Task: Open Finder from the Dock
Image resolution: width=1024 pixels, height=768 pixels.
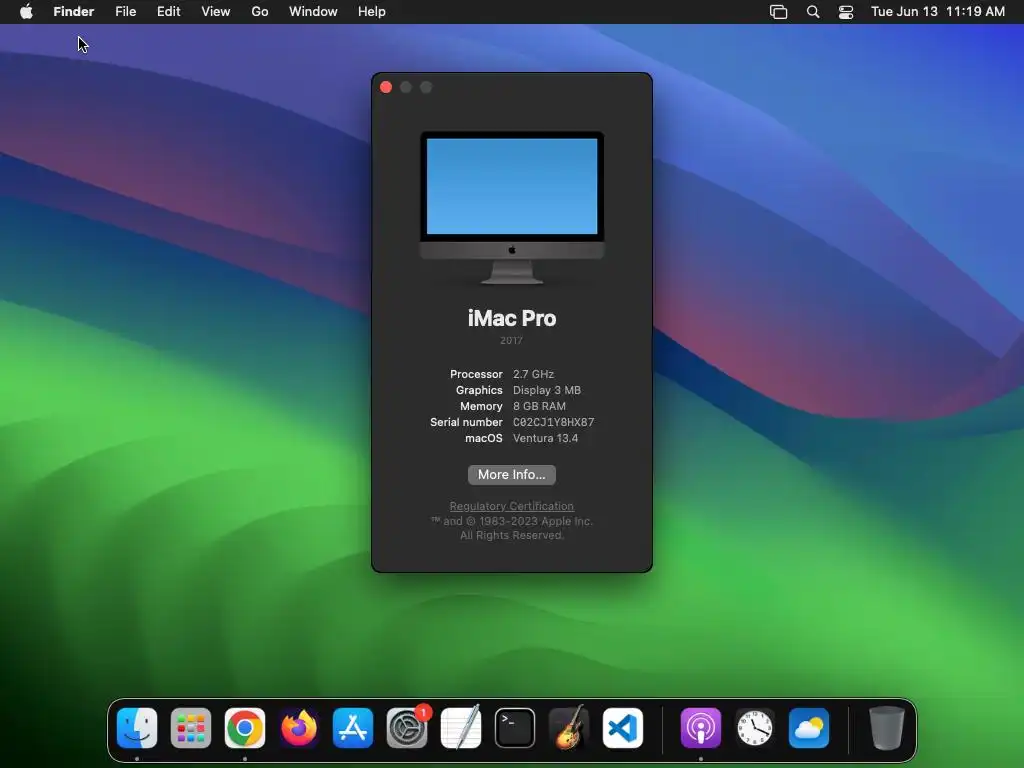Action: pyautogui.click(x=137, y=728)
